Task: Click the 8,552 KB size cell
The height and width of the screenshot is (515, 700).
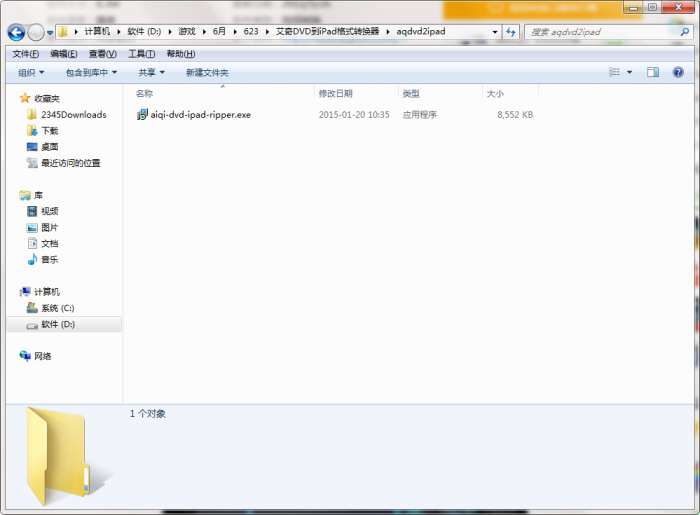Action: tap(515, 115)
